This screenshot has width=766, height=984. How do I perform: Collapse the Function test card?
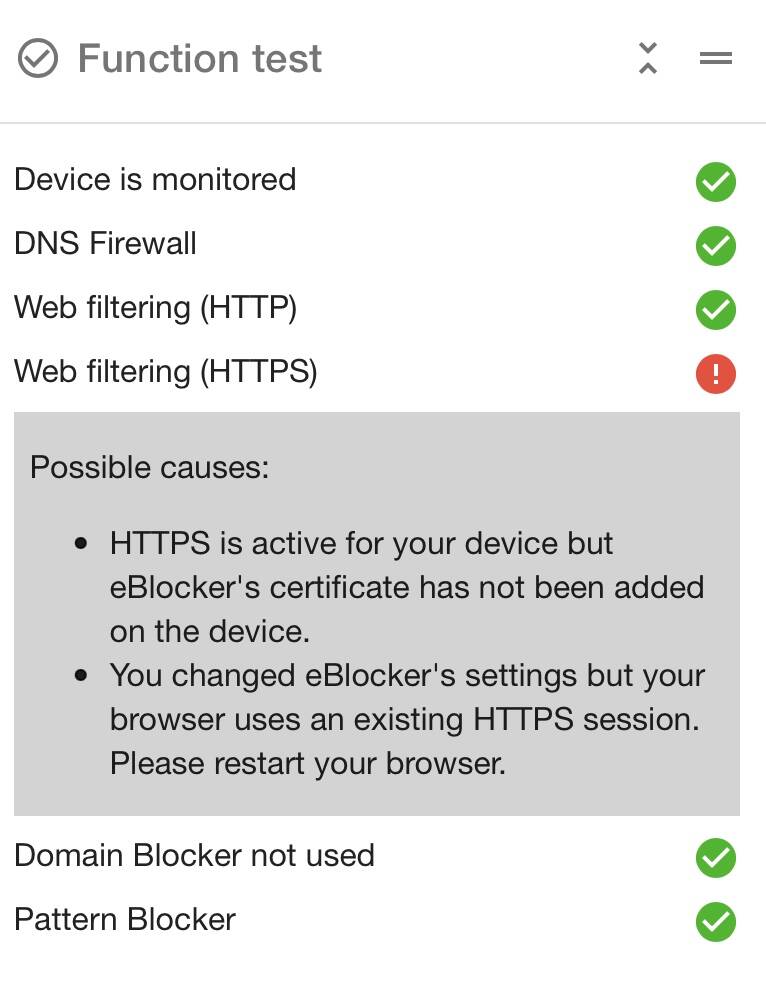coord(648,58)
